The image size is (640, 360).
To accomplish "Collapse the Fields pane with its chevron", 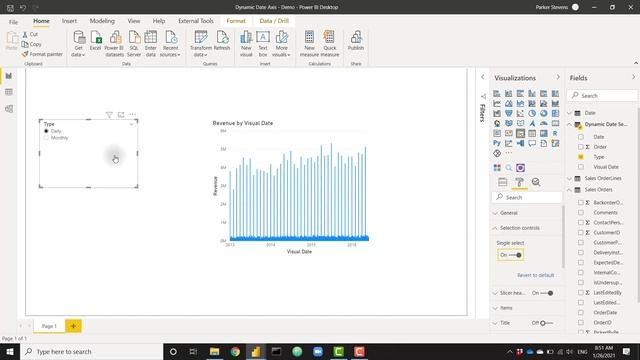I will [x=633, y=77].
